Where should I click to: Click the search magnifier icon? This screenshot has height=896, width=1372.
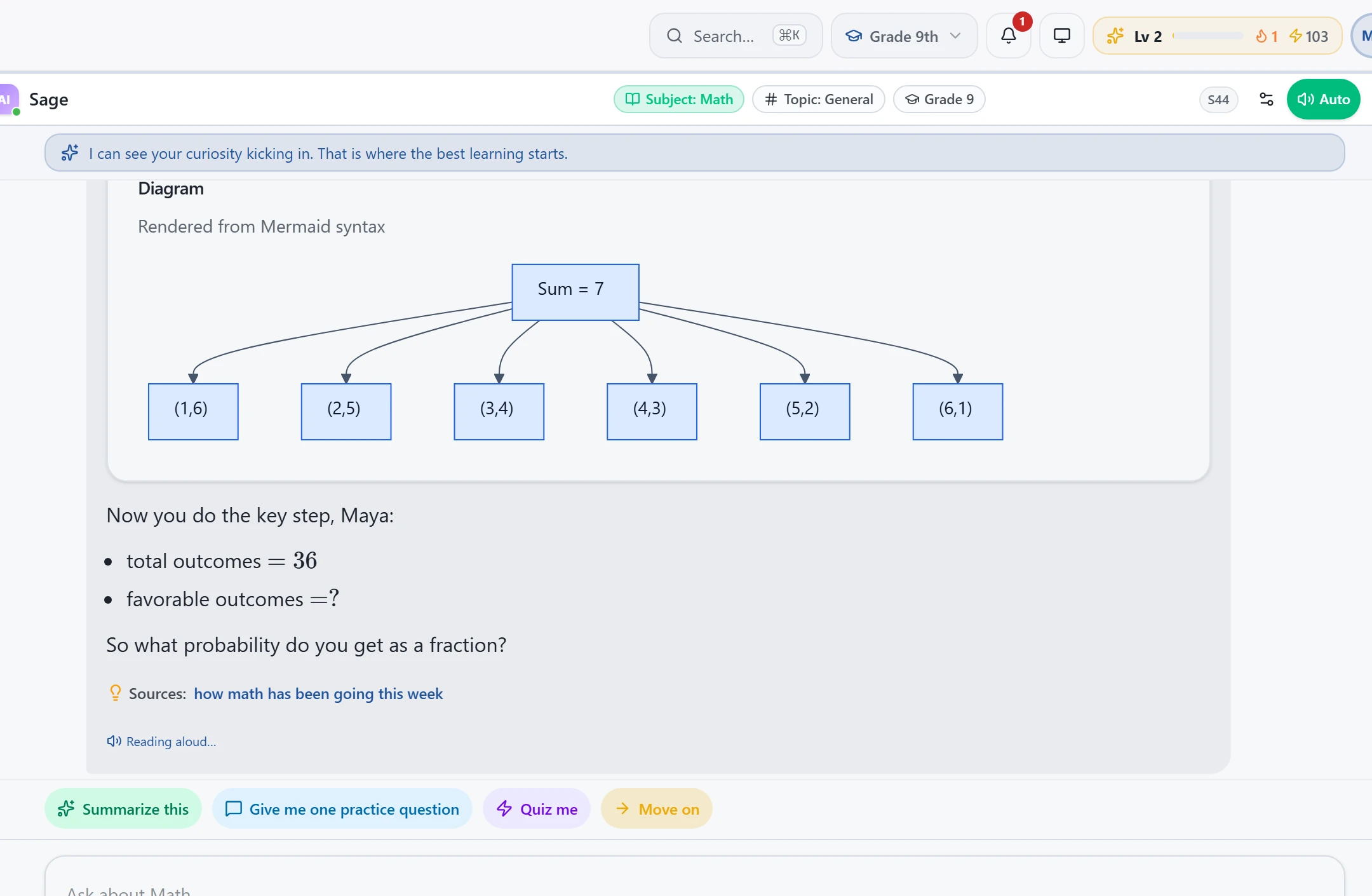coord(675,36)
